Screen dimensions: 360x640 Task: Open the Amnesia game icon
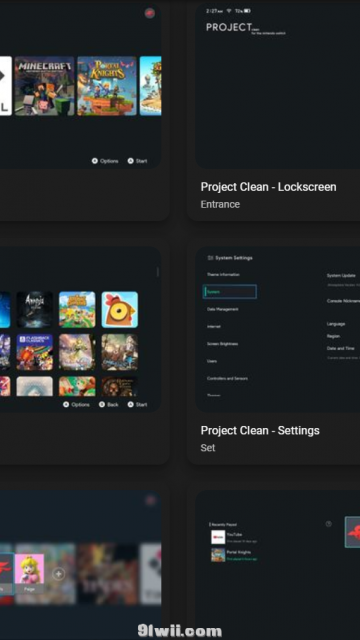pyautogui.click(x=35, y=309)
